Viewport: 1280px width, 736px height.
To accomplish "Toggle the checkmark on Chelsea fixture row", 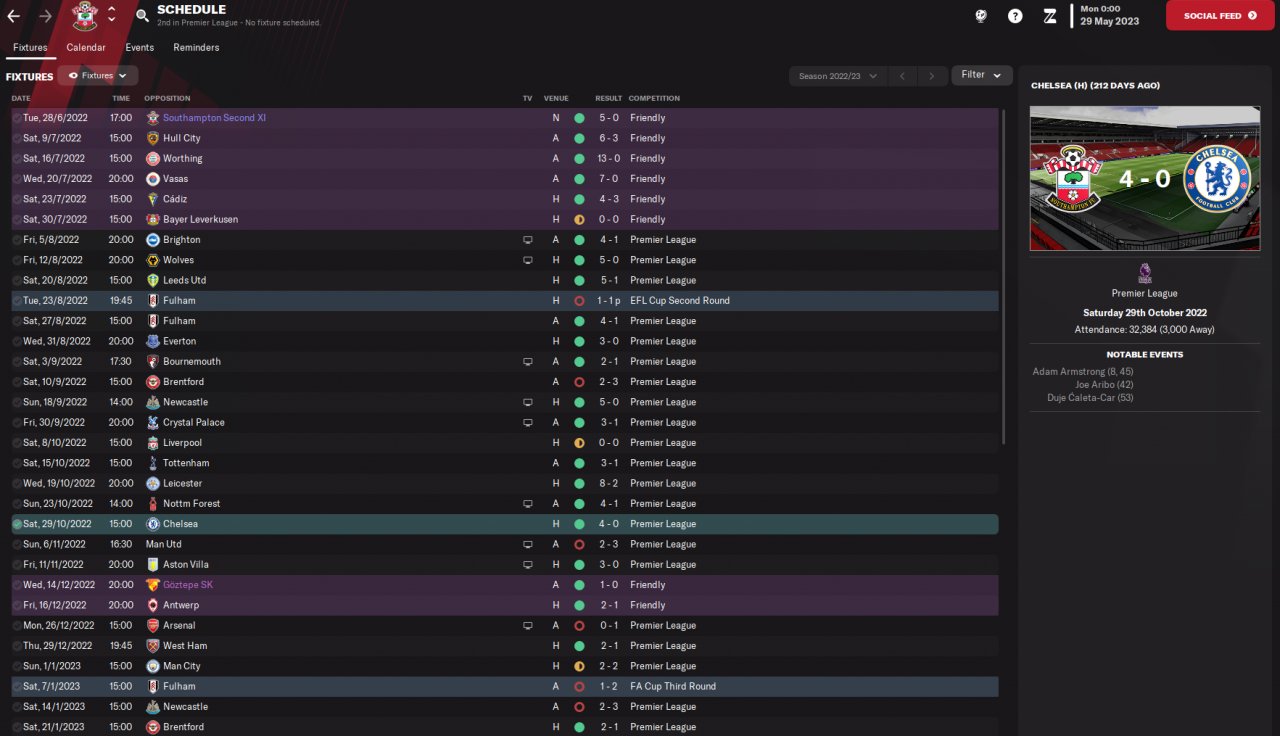I will click(x=17, y=524).
